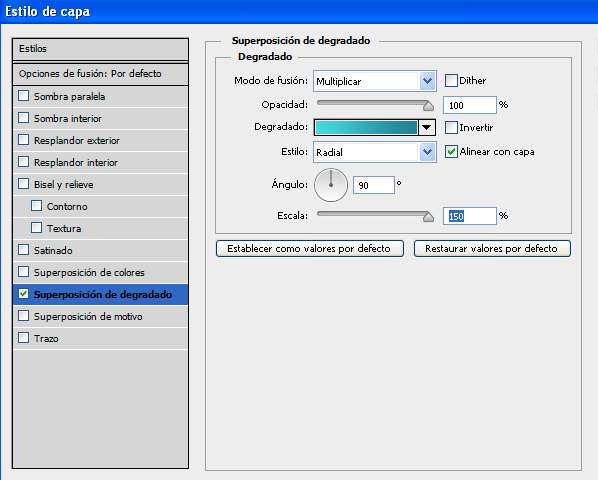Click Restaurar valores por defecto

click(x=492, y=249)
